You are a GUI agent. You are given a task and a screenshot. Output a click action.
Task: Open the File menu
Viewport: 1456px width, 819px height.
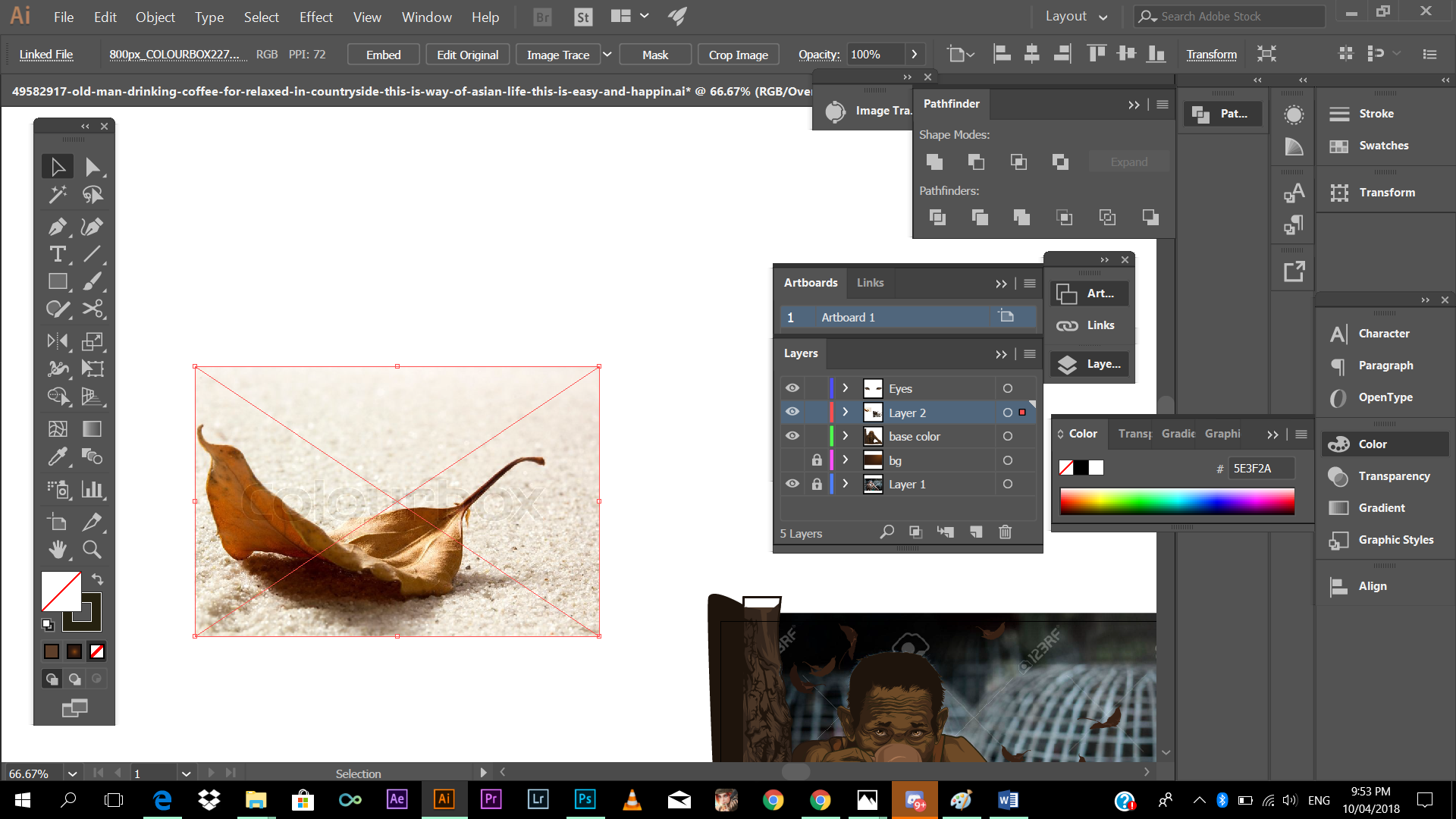(64, 17)
